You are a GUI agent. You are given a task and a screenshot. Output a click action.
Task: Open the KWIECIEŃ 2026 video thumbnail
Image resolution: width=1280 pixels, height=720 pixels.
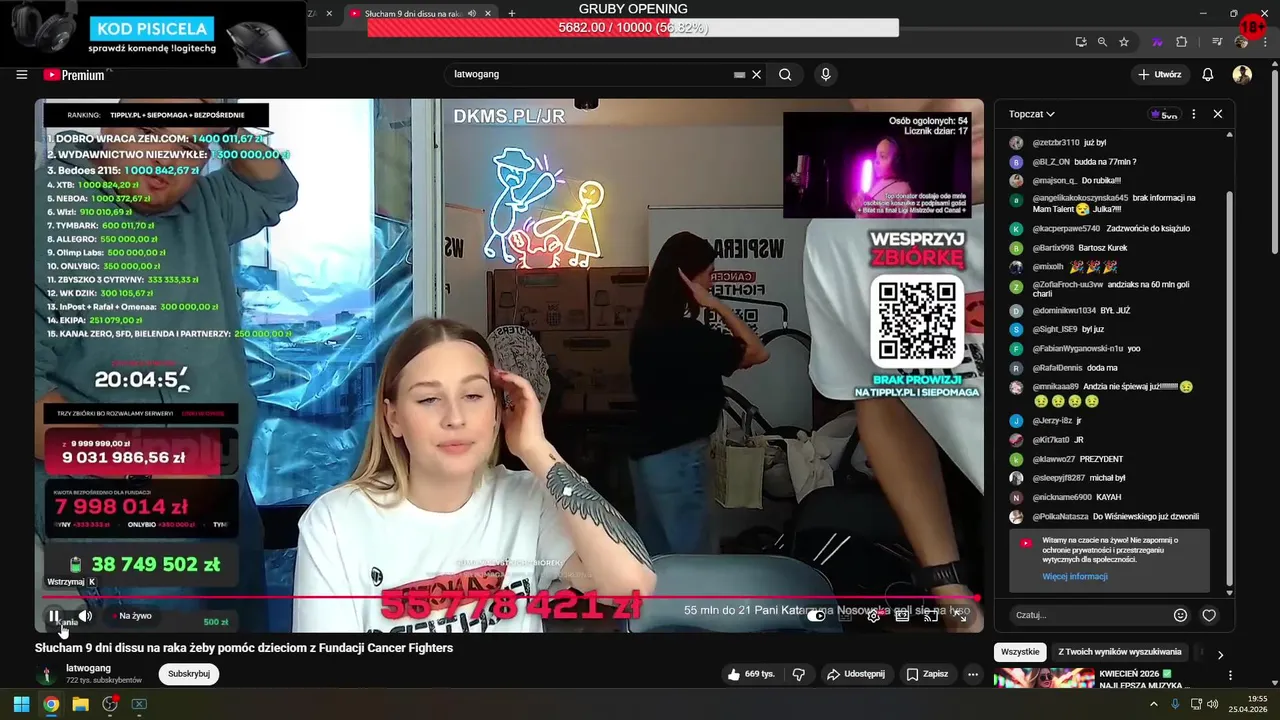(x=1044, y=679)
